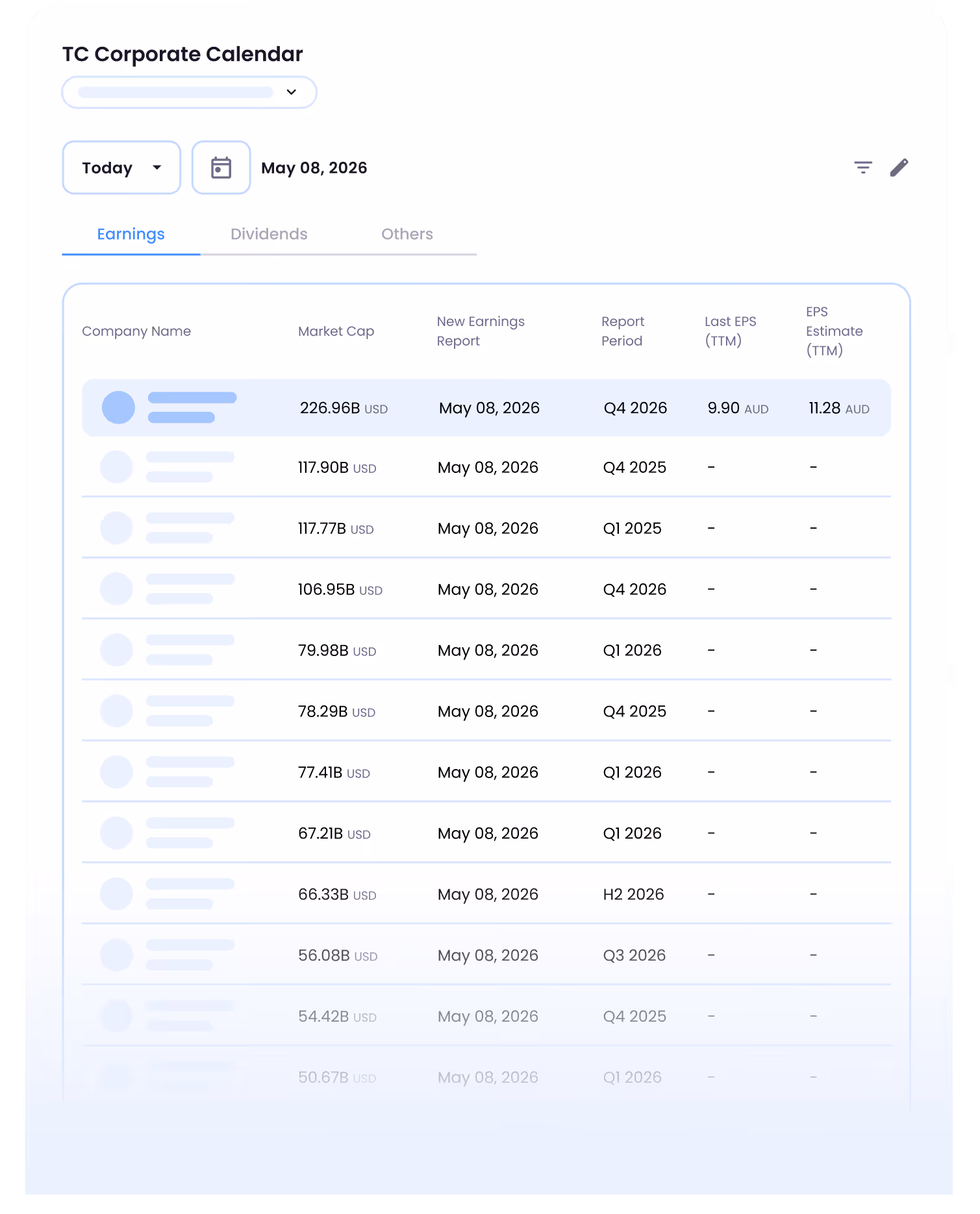Open the calendar date picker icon
The image size is (980, 1214).
tap(221, 168)
